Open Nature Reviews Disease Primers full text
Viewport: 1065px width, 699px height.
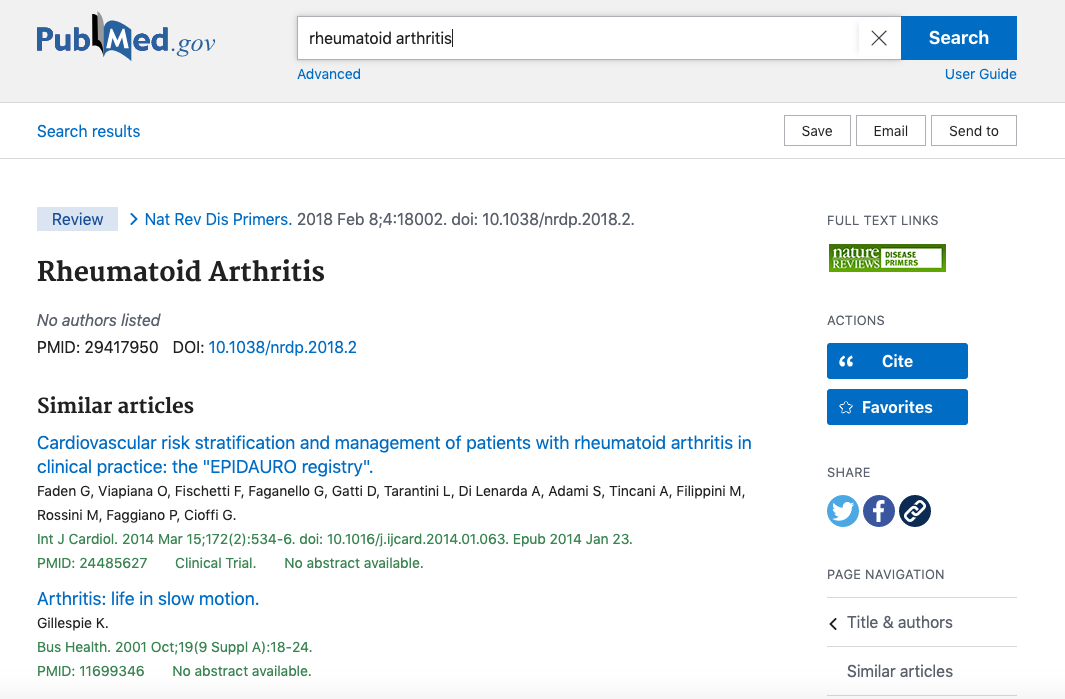click(887, 258)
